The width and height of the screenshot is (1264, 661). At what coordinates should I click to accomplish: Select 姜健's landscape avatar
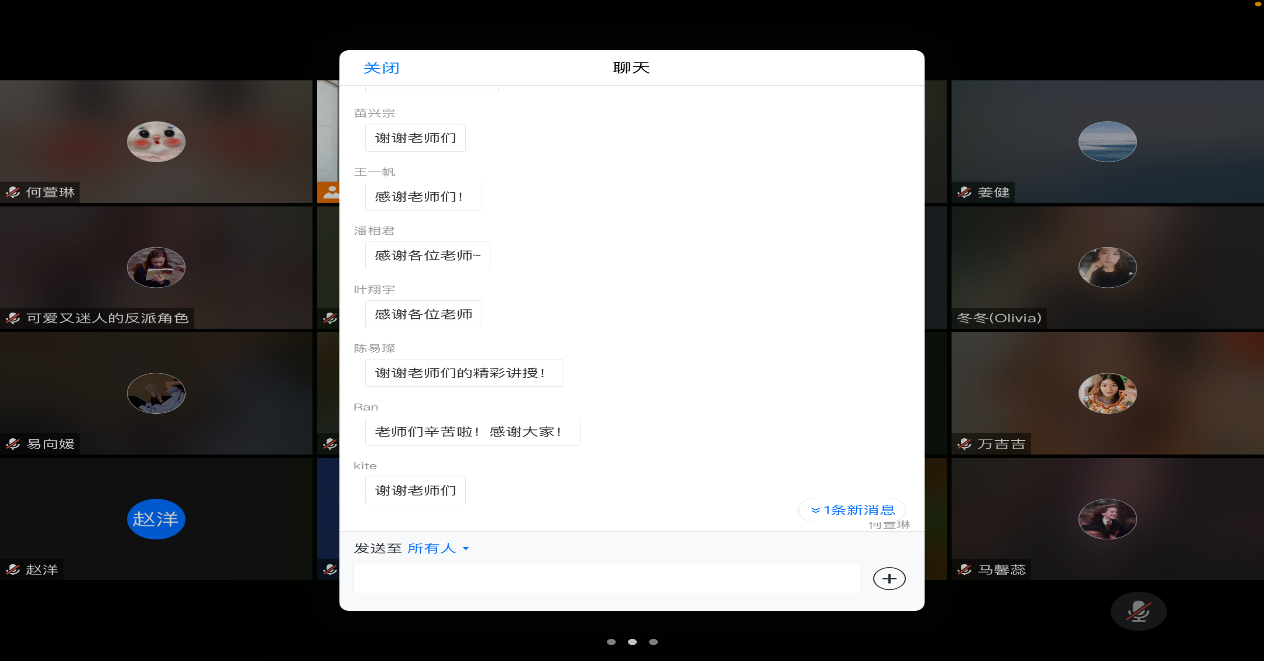point(1107,141)
